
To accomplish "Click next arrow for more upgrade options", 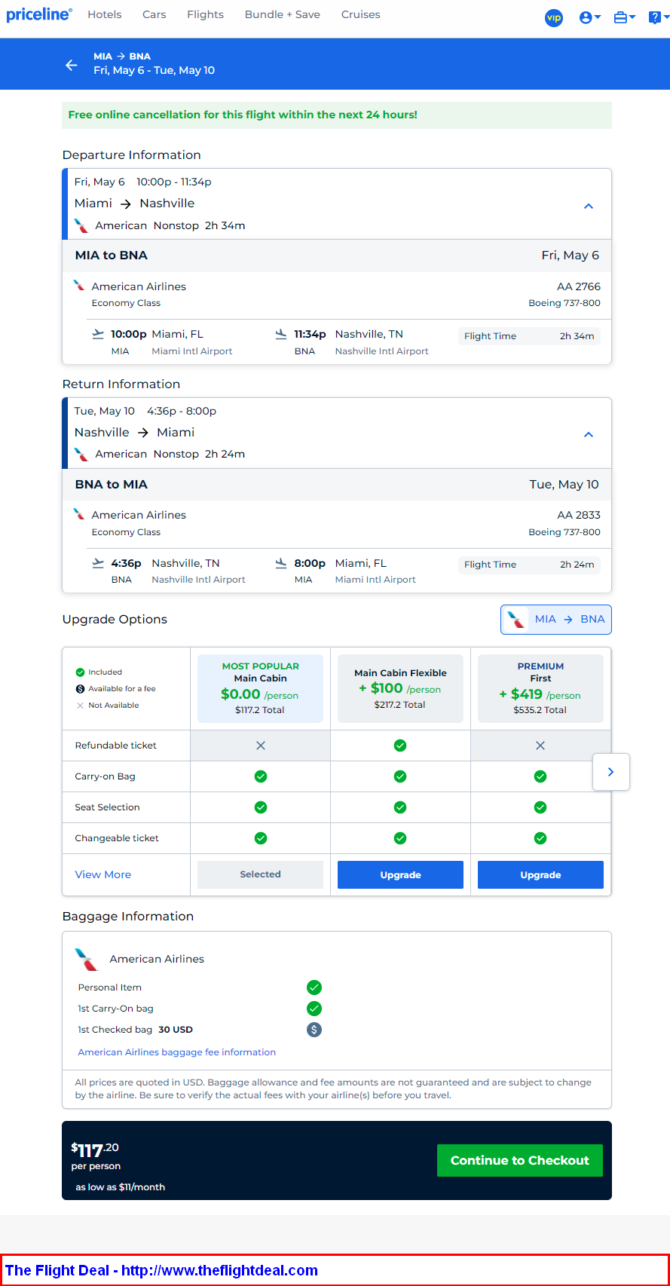I will 611,772.
